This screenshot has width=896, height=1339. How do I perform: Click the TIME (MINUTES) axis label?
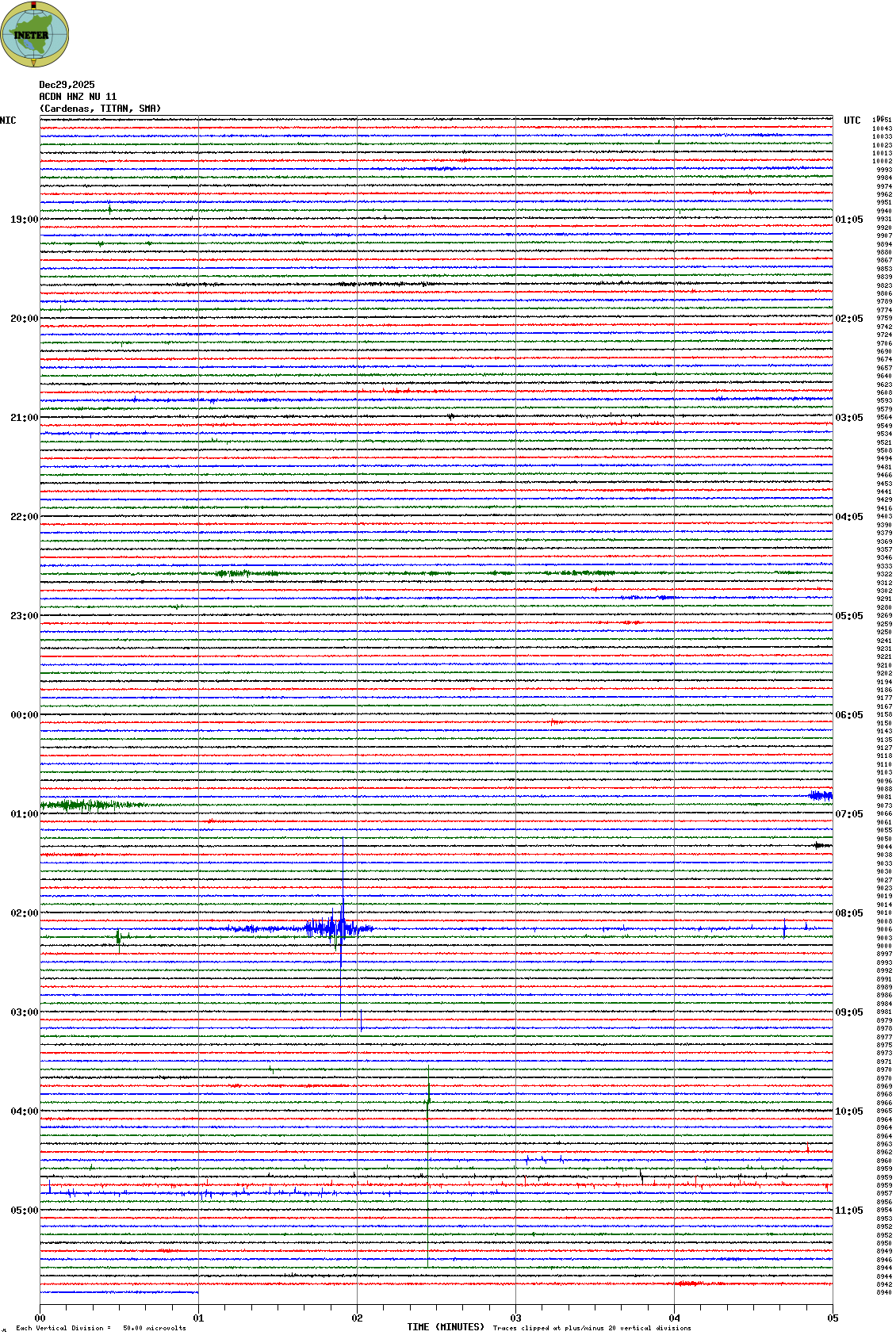pos(445,1327)
